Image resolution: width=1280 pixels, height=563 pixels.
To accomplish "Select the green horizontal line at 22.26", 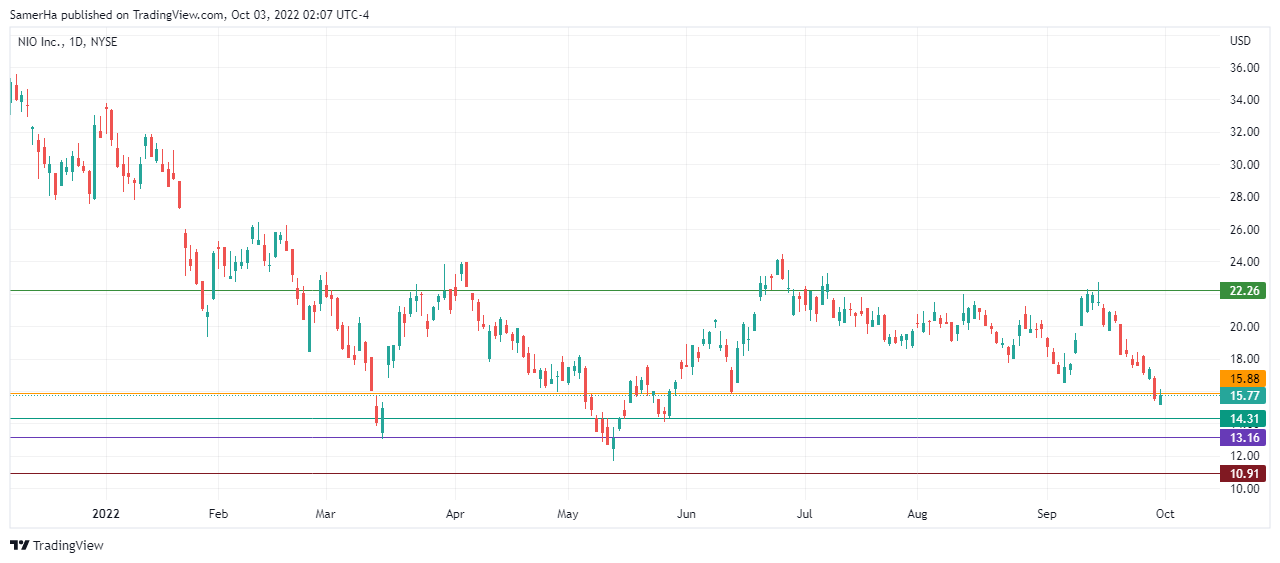I will coord(600,291).
